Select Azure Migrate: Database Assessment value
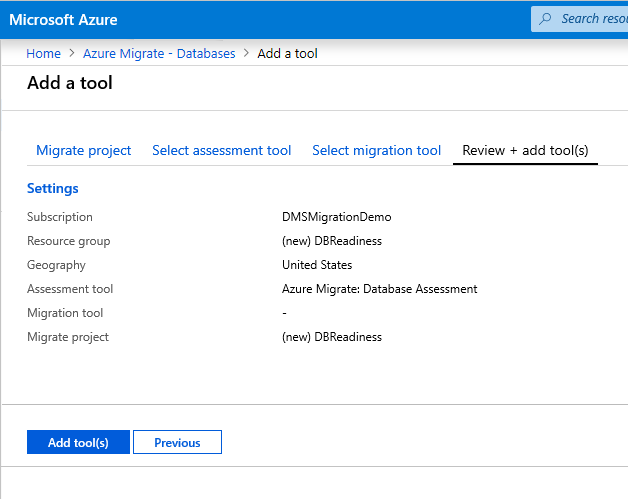This screenshot has width=628, height=499. point(379,289)
